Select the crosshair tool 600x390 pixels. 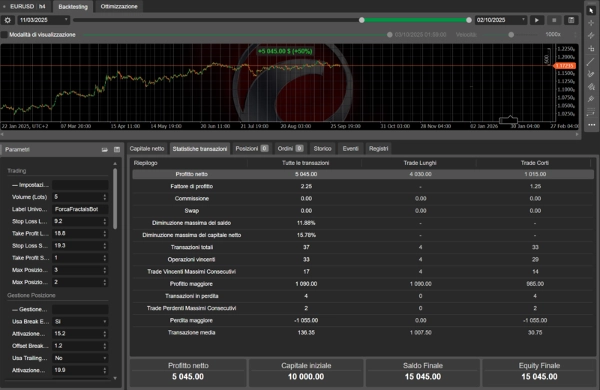[591, 23]
